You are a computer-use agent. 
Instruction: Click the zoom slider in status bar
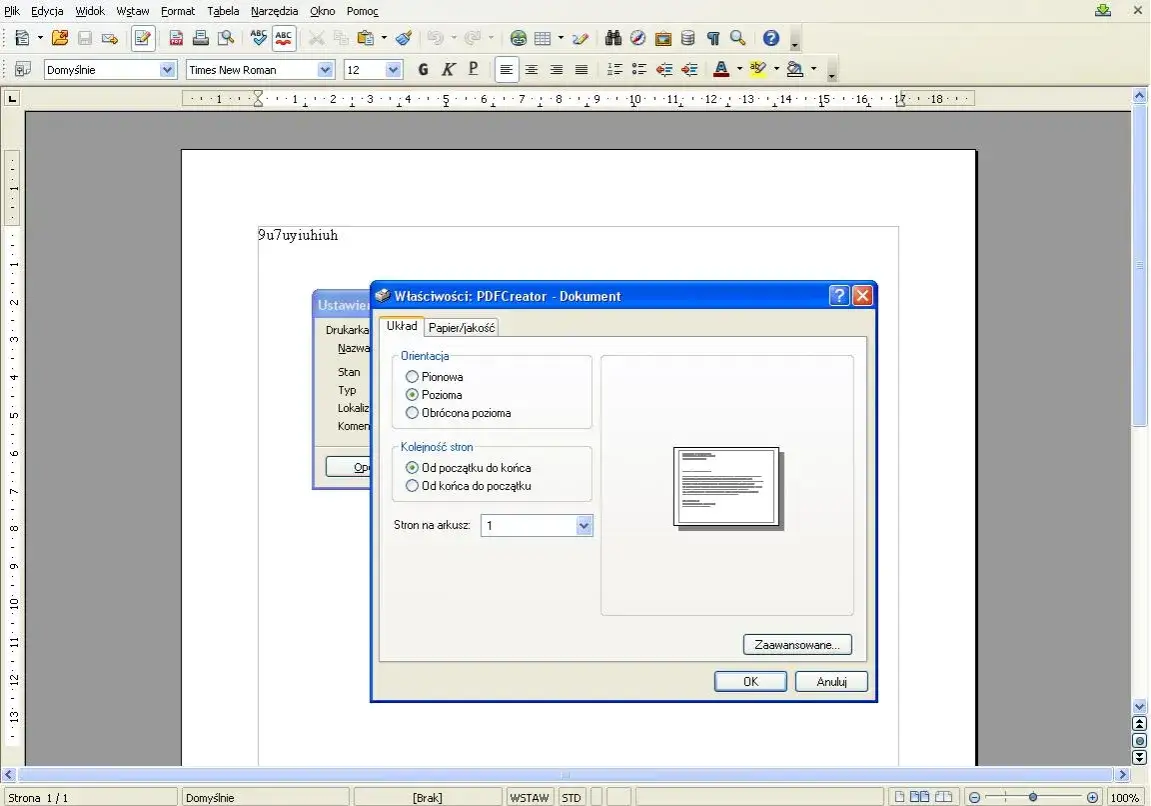pos(1032,797)
